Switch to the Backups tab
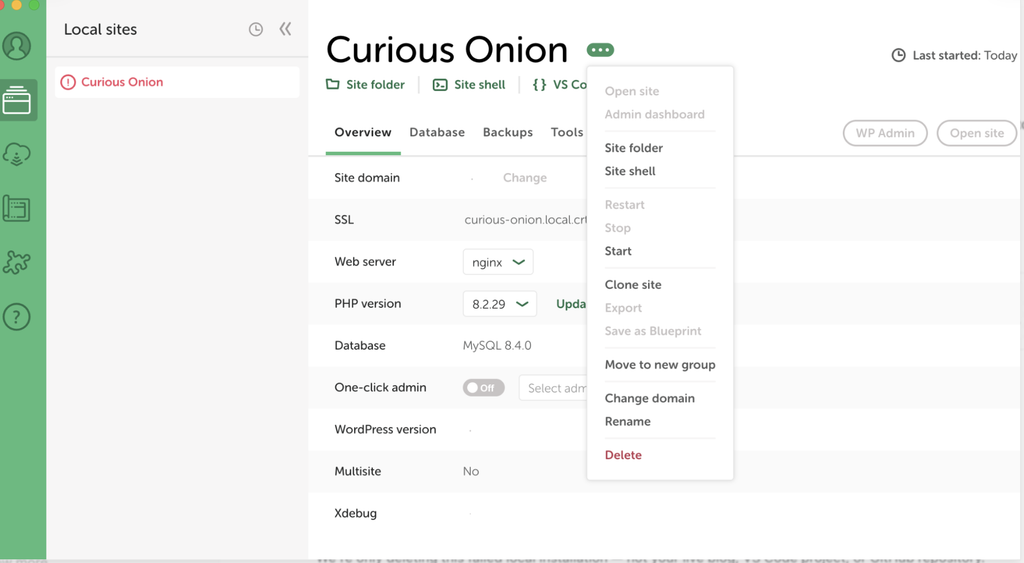The image size is (1024, 563). click(508, 133)
